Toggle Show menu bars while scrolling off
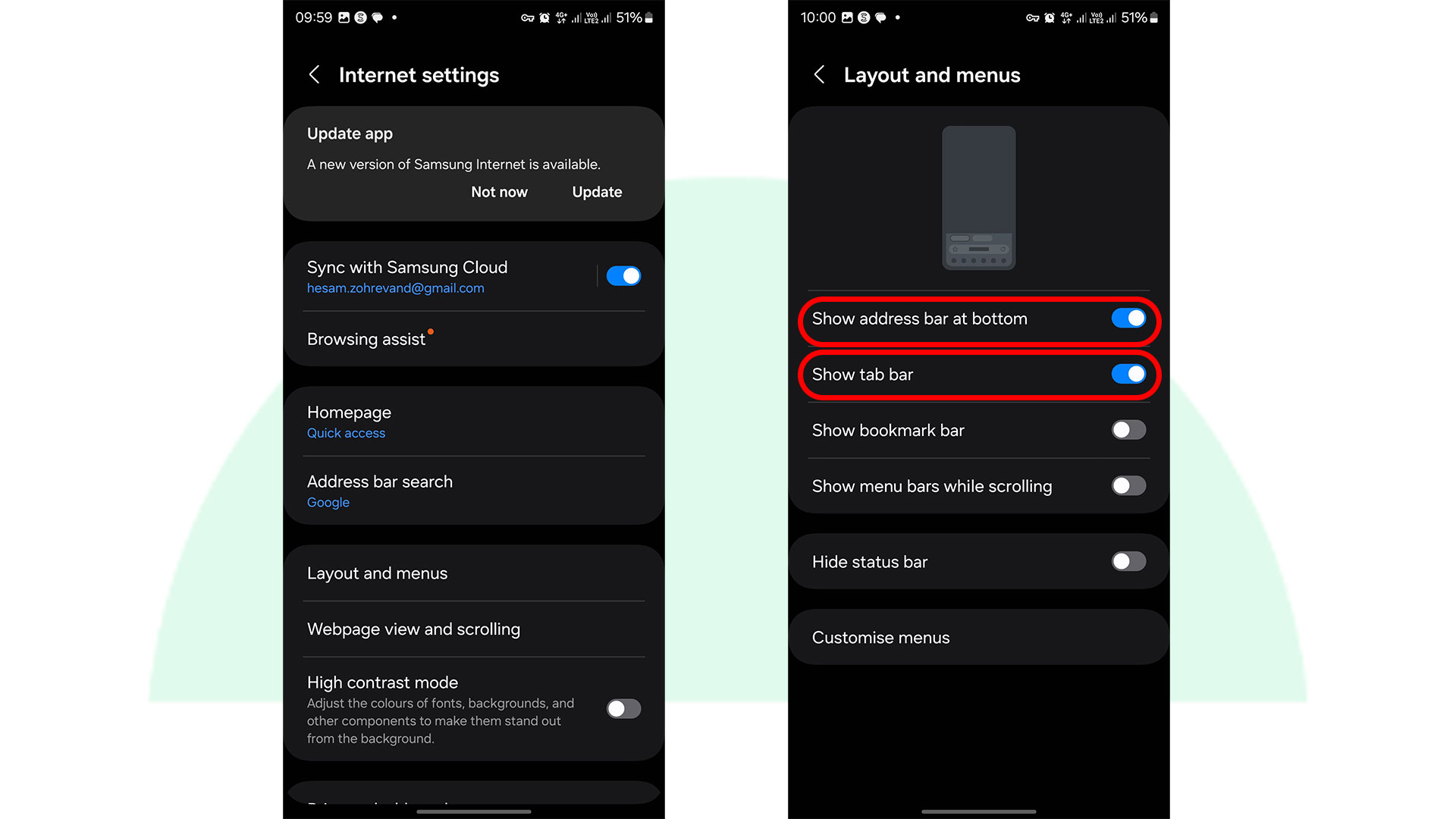 pos(1129,486)
